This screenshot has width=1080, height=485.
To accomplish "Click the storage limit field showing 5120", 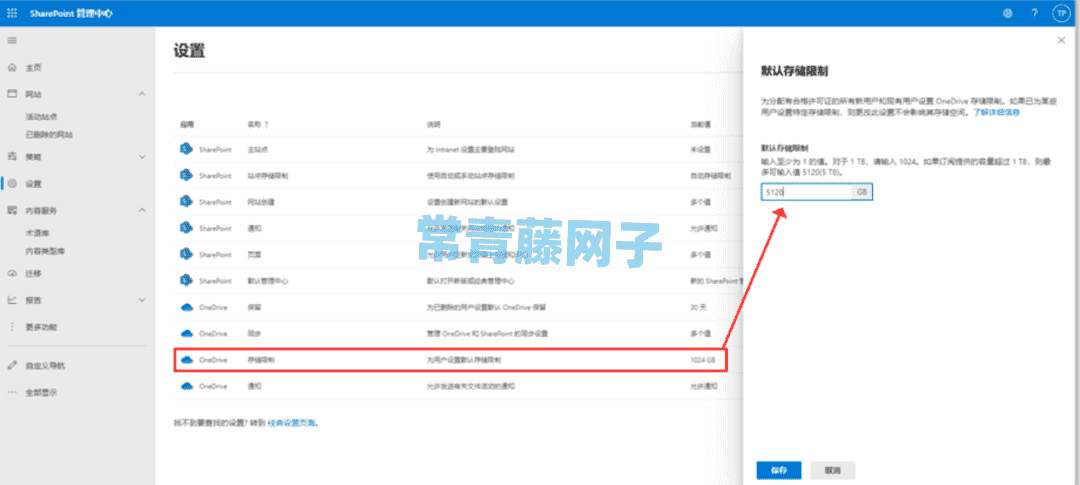I will click(817, 193).
